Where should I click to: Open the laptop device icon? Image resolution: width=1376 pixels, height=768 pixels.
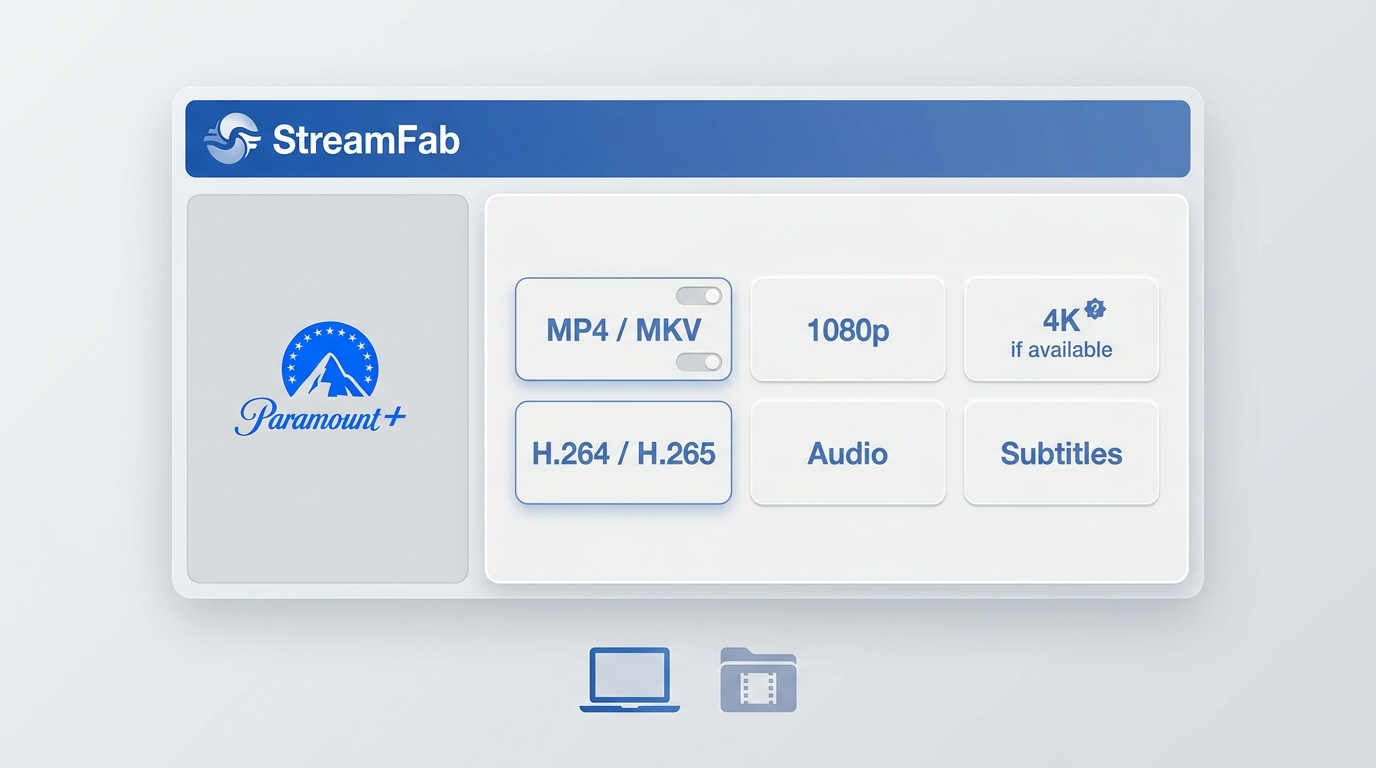(x=630, y=680)
